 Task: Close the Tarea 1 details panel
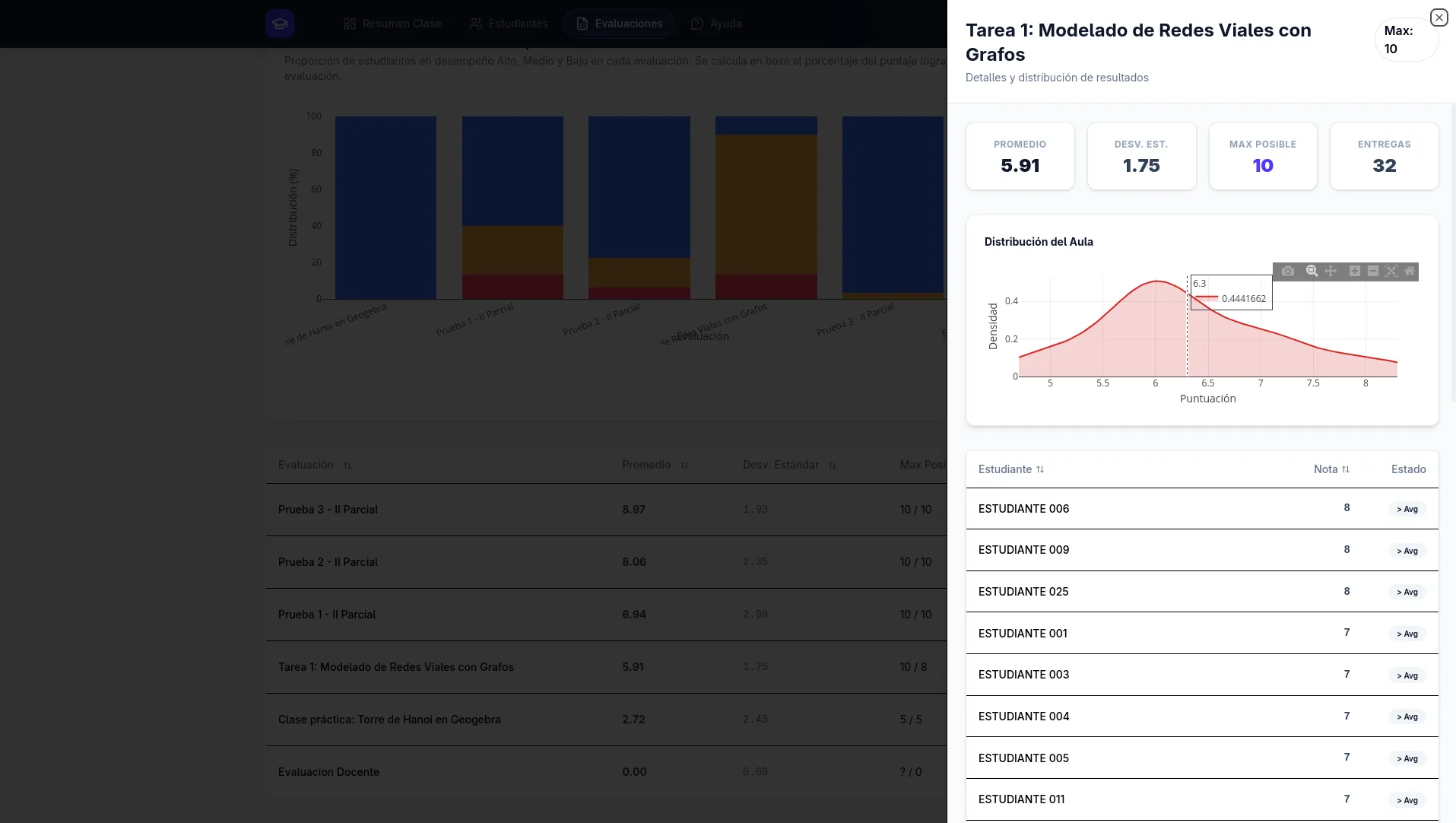click(x=1439, y=17)
